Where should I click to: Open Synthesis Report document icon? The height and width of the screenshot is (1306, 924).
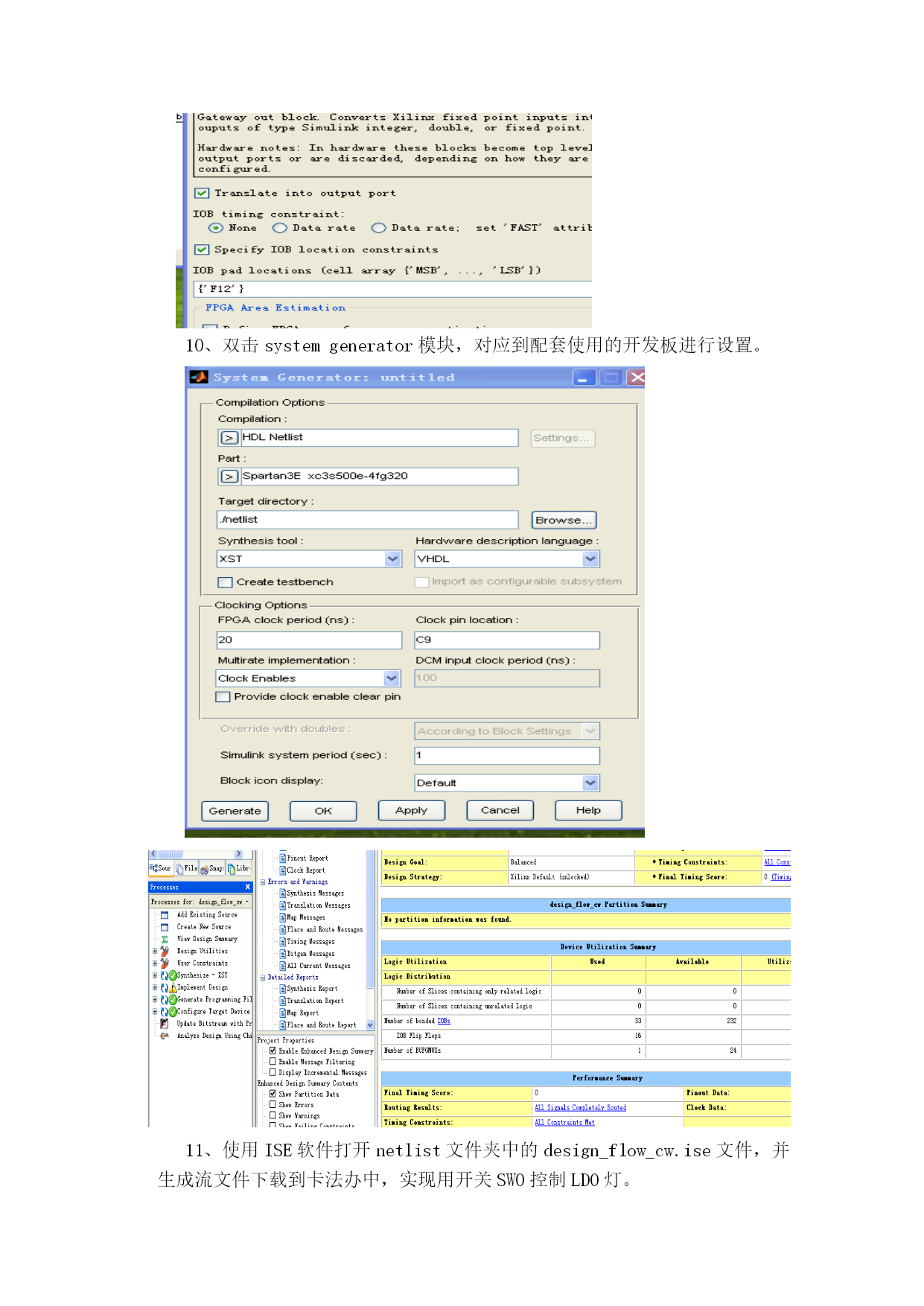point(283,989)
